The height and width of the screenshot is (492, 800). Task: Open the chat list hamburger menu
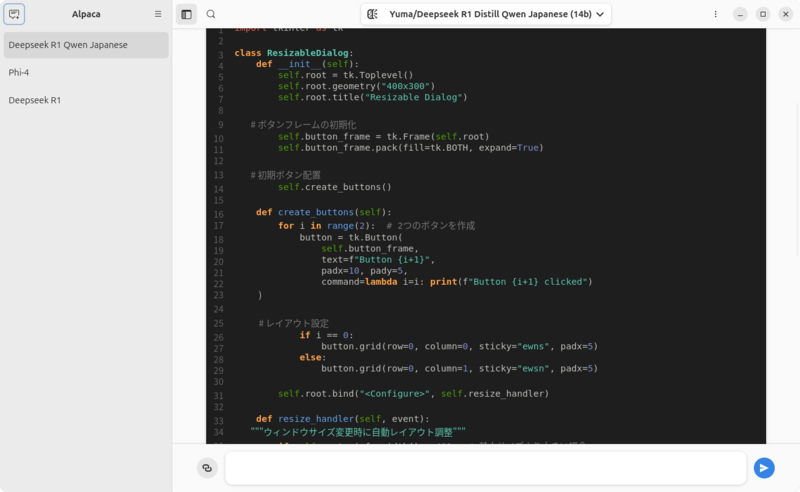click(x=158, y=14)
